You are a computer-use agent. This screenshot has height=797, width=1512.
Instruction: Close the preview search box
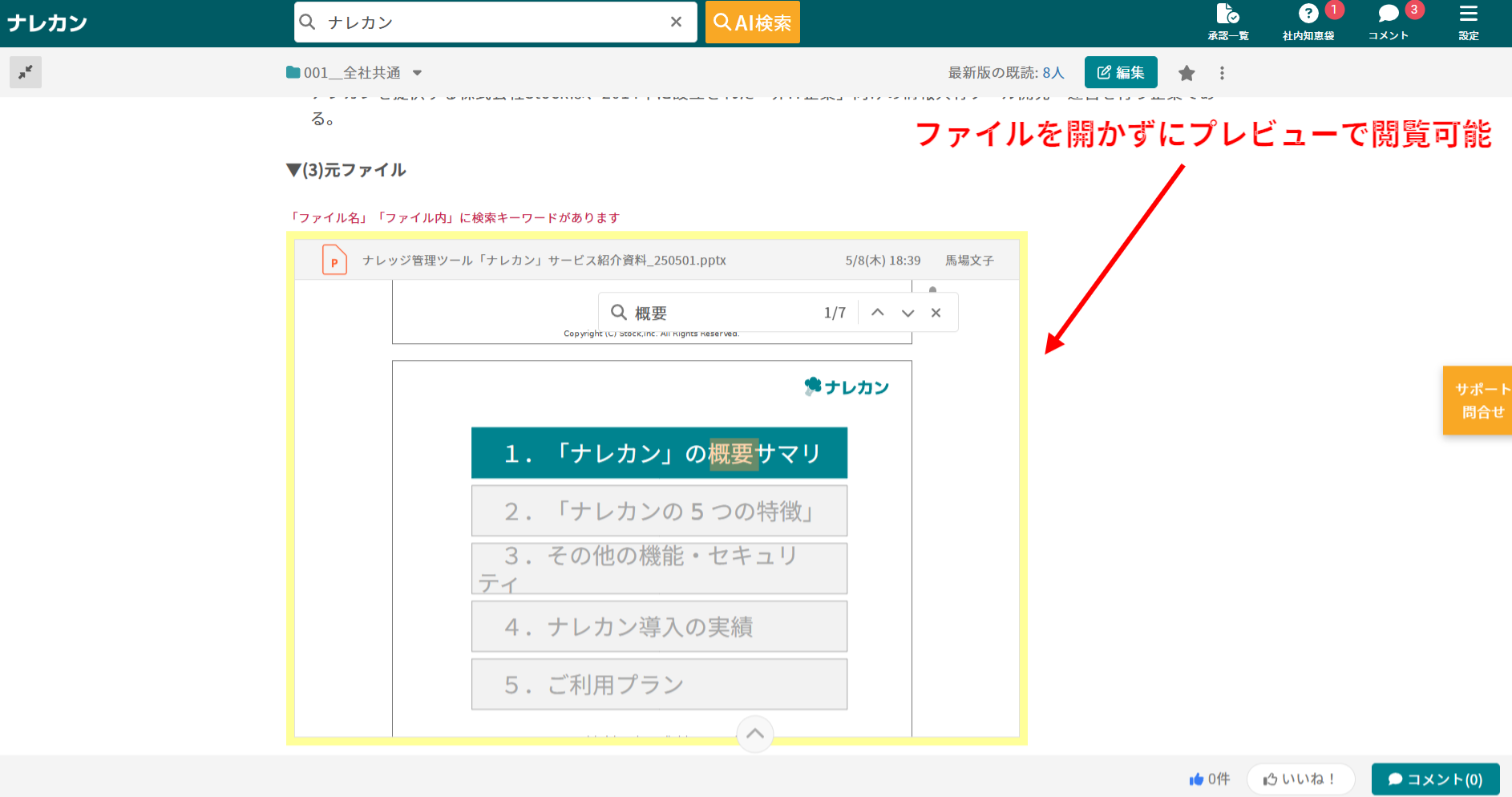point(936,313)
